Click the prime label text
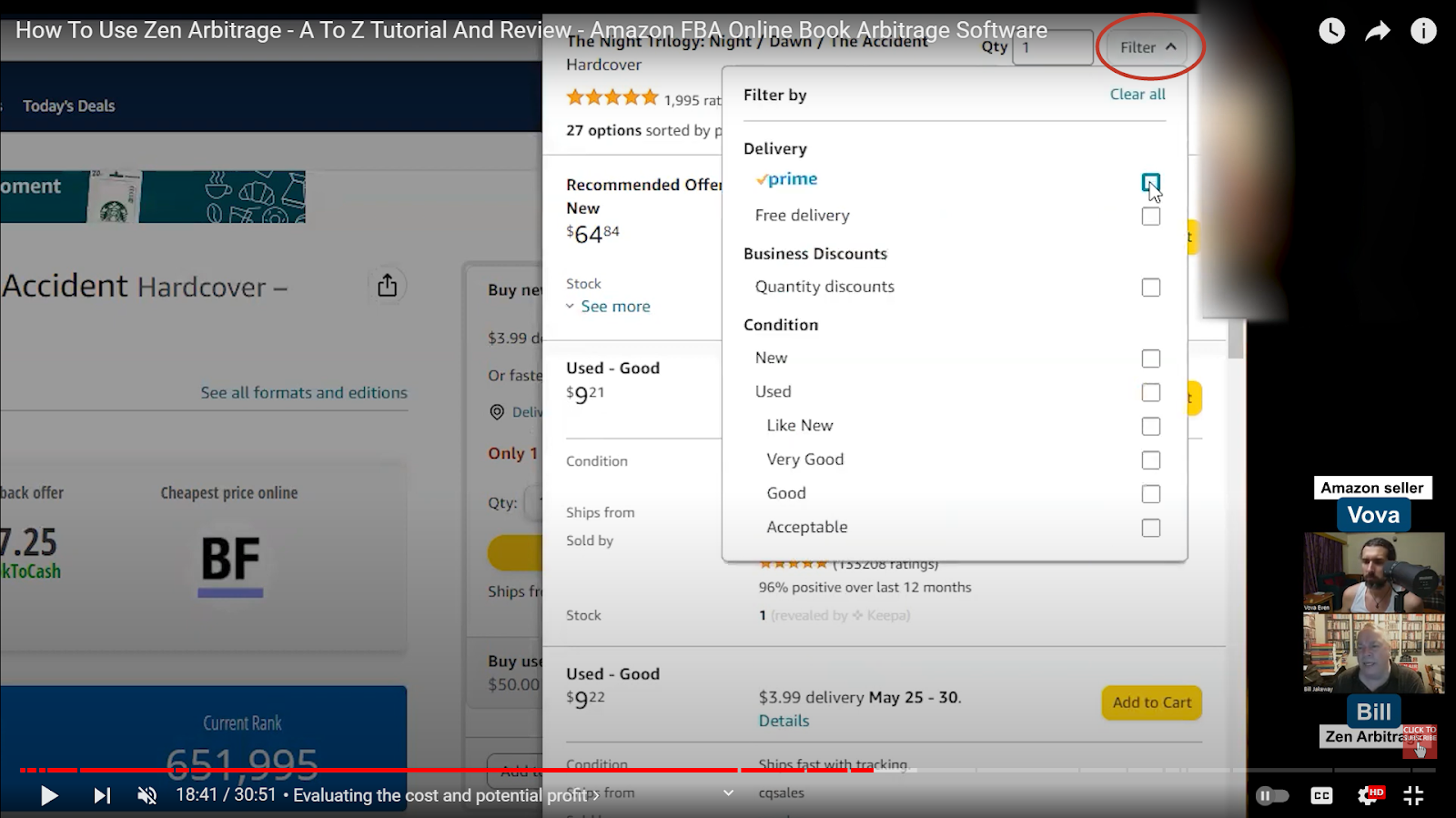This screenshot has width=1456, height=818. 787,179
